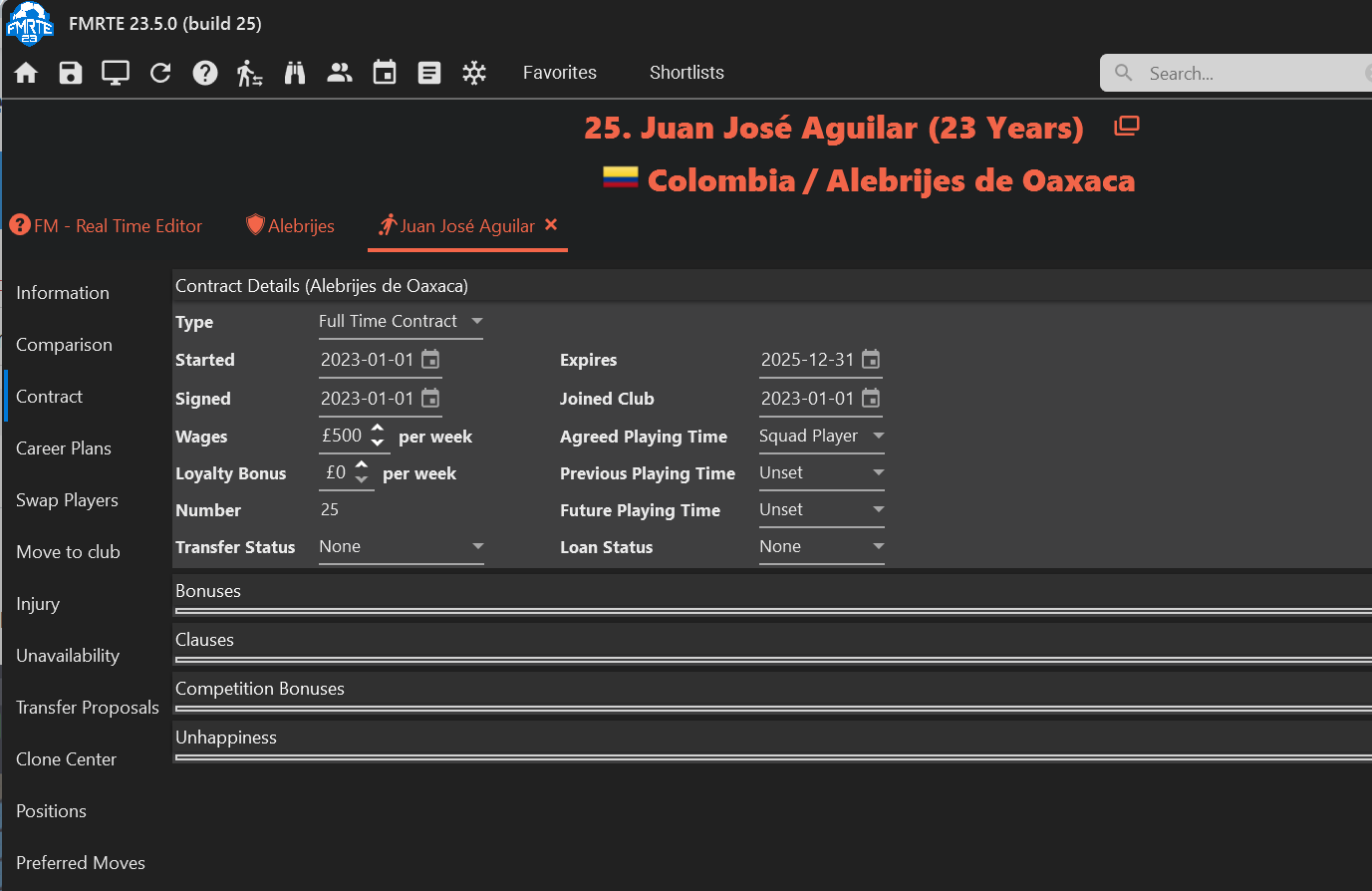
Task: Select Contract in the sidebar
Action: pyautogui.click(x=49, y=397)
